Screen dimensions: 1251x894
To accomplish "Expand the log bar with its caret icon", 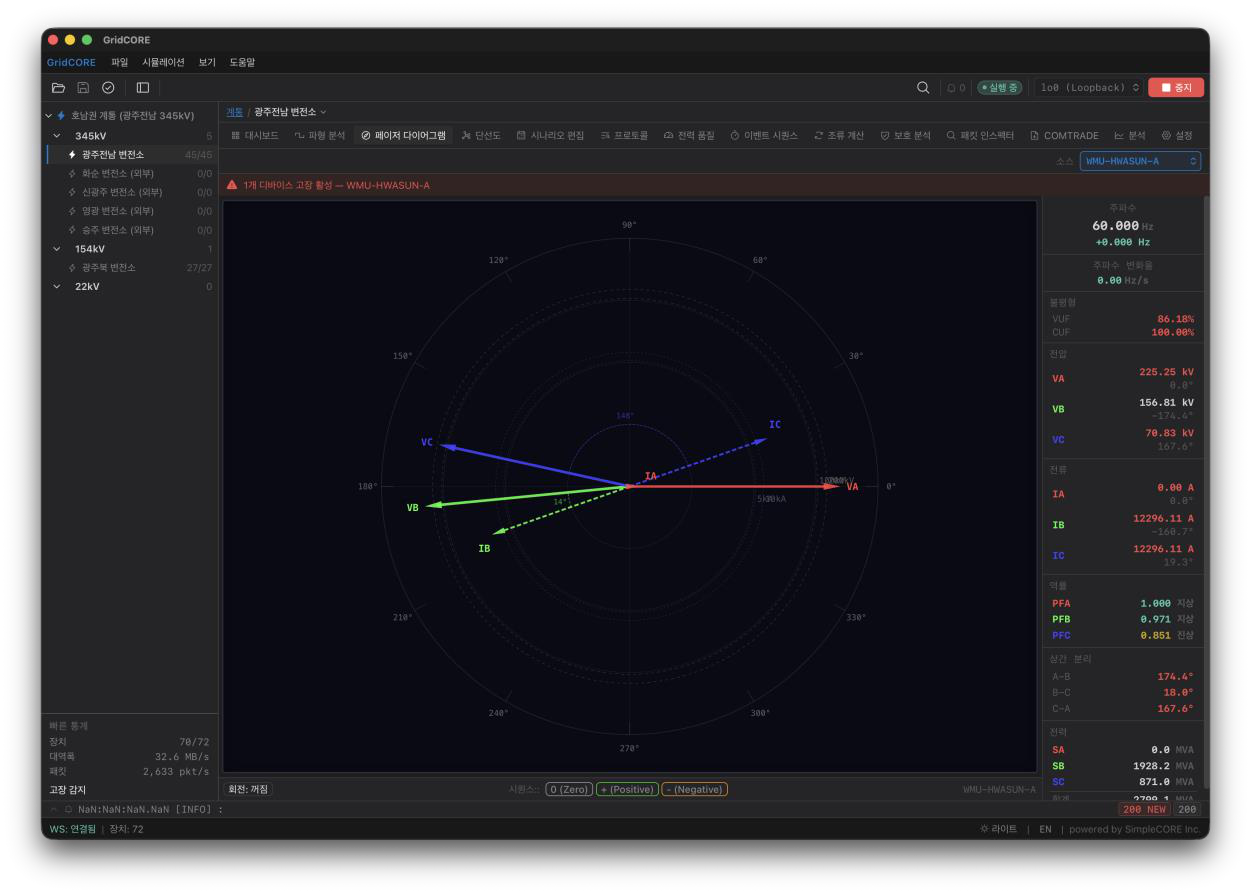I will pyautogui.click(x=54, y=809).
